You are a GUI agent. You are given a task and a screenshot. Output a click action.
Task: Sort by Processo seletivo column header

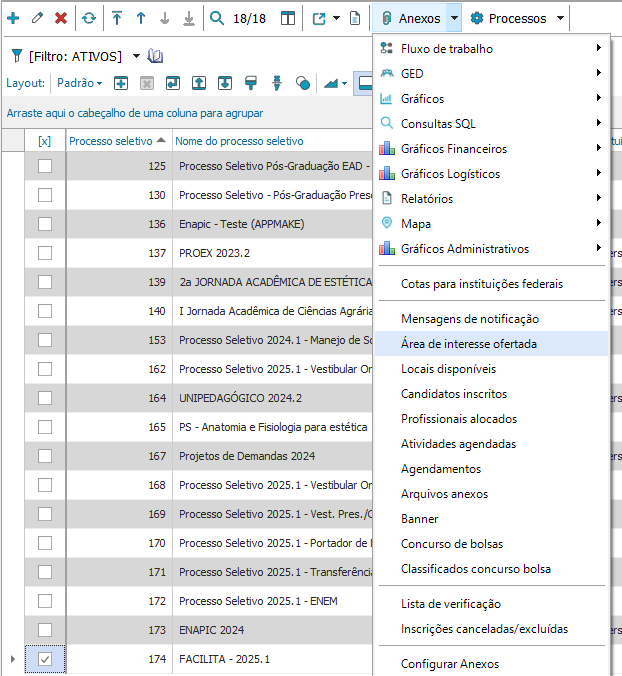coord(119,141)
